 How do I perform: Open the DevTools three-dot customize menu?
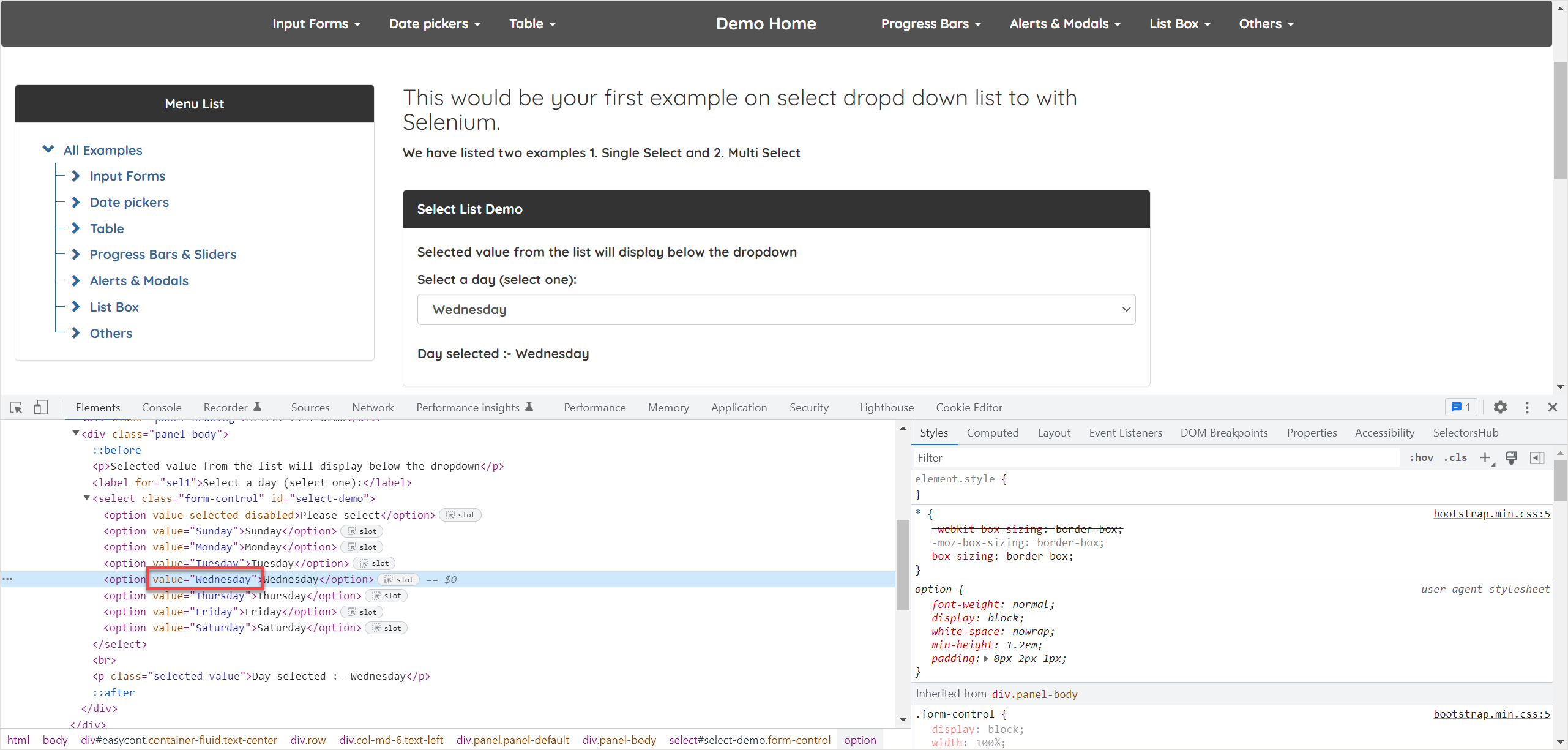point(1527,407)
